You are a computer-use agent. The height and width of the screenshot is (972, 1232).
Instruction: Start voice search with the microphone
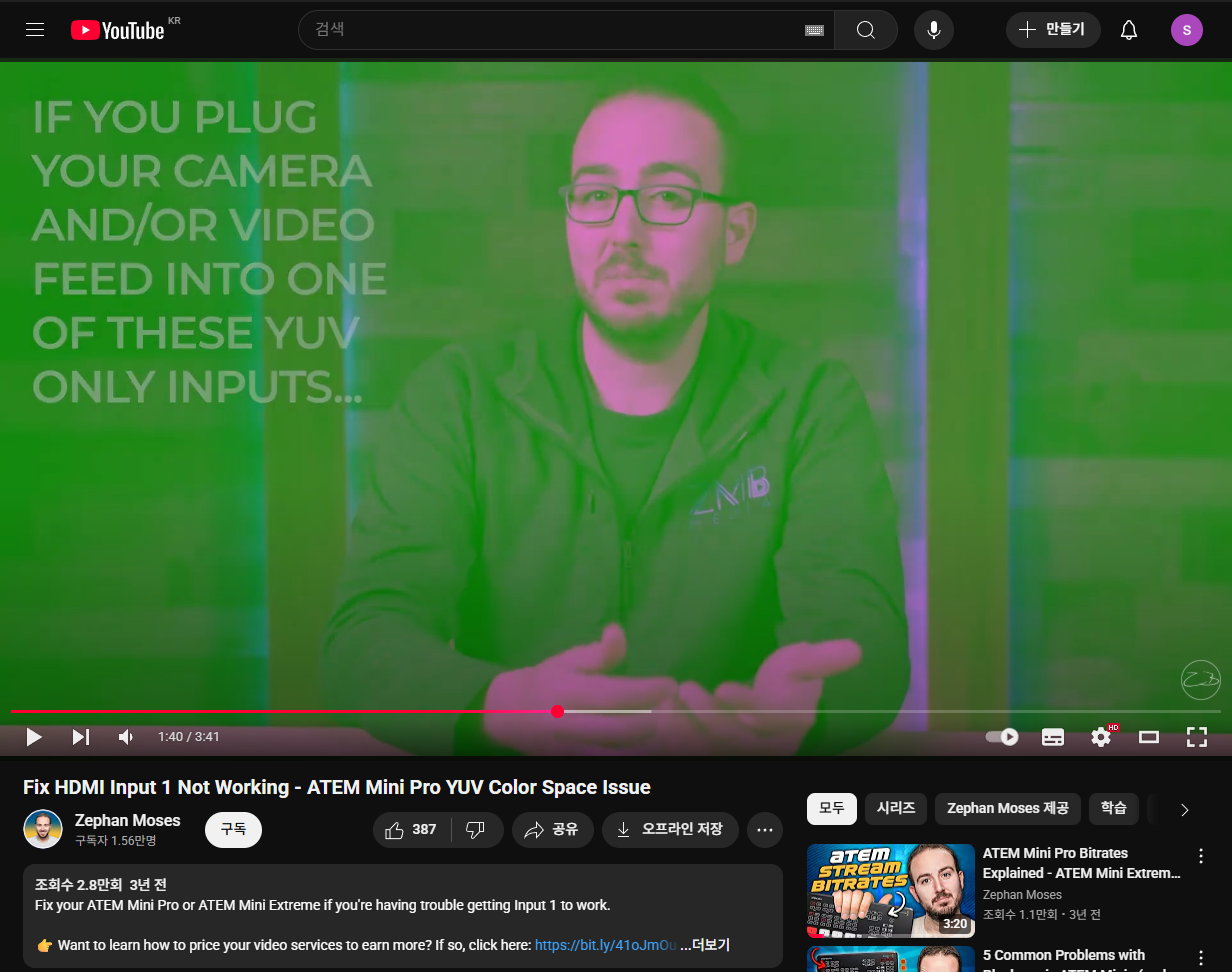[934, 30]
